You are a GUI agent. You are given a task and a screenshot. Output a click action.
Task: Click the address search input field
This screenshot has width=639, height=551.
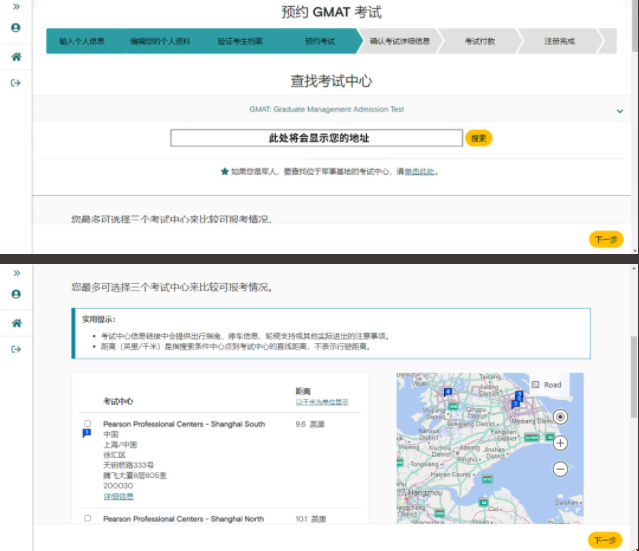[316, 138]
